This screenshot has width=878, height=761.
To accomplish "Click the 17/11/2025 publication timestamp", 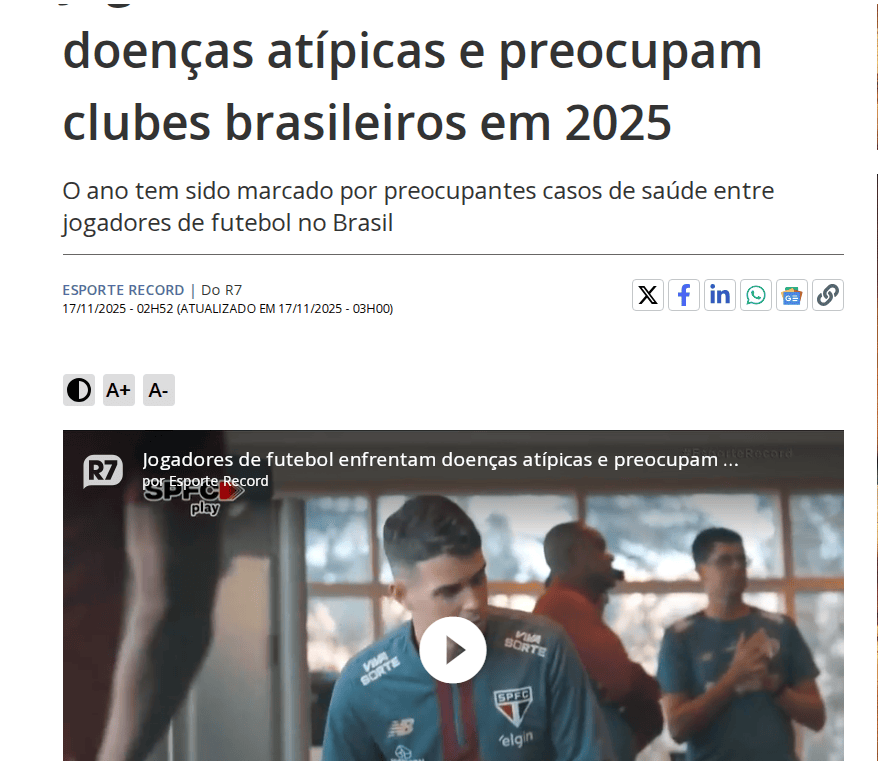I will [227, 309].
